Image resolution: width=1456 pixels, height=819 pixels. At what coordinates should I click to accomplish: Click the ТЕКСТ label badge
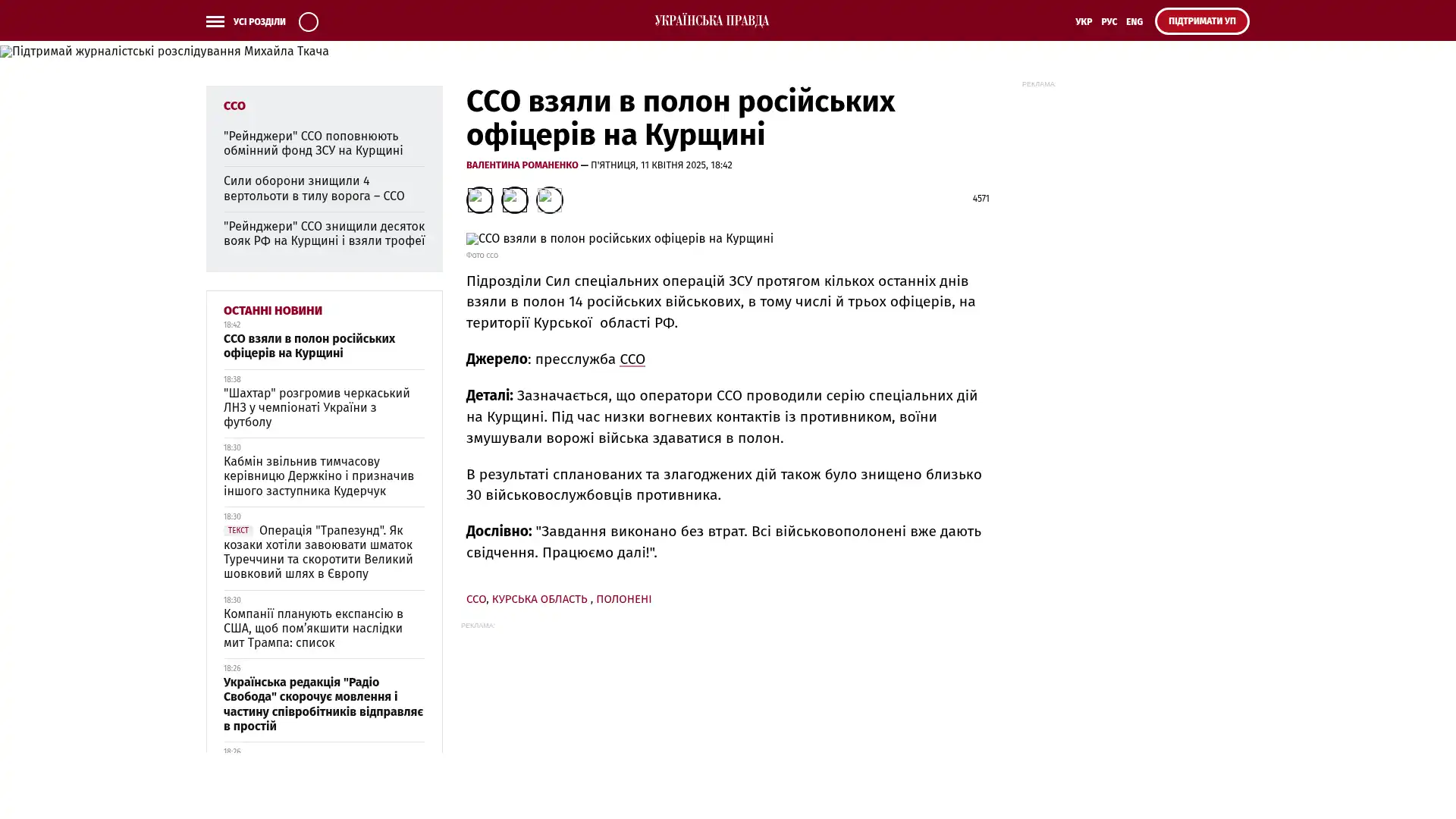[238, 531]
